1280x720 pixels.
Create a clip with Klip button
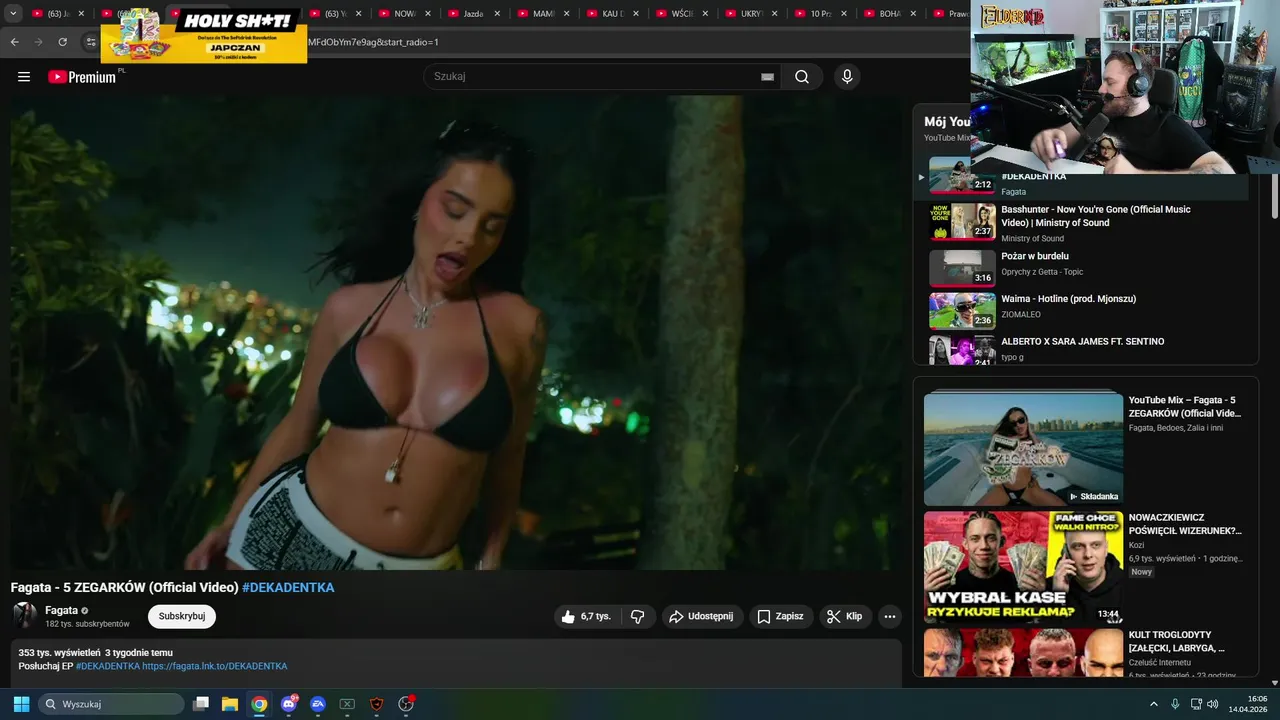(x=844, y=616)
